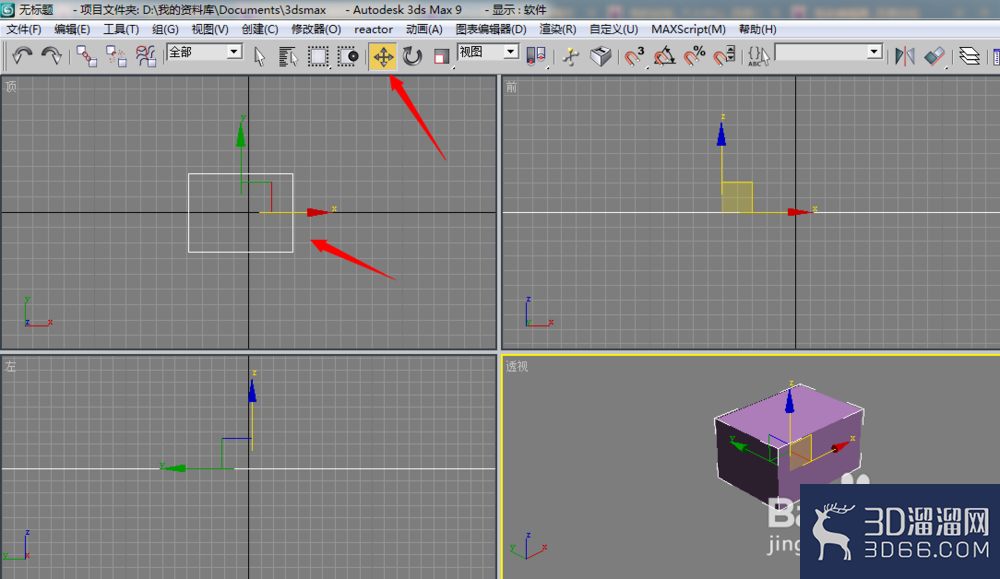Open the 动画(A) menu
This screenshot has height=579, width=1000.
(x=424, y=29)
